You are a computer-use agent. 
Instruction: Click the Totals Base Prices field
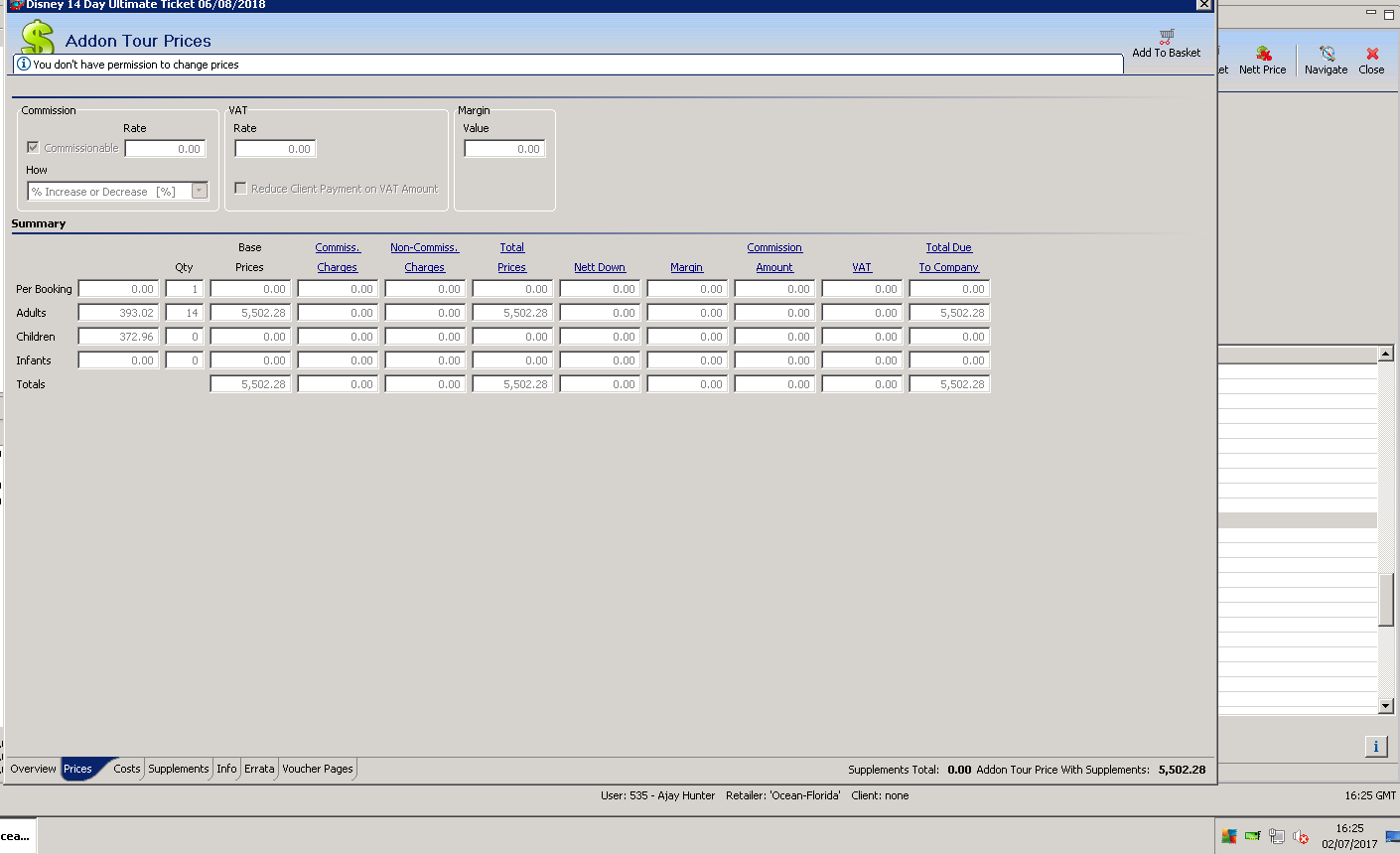click(x=250, y=384)
